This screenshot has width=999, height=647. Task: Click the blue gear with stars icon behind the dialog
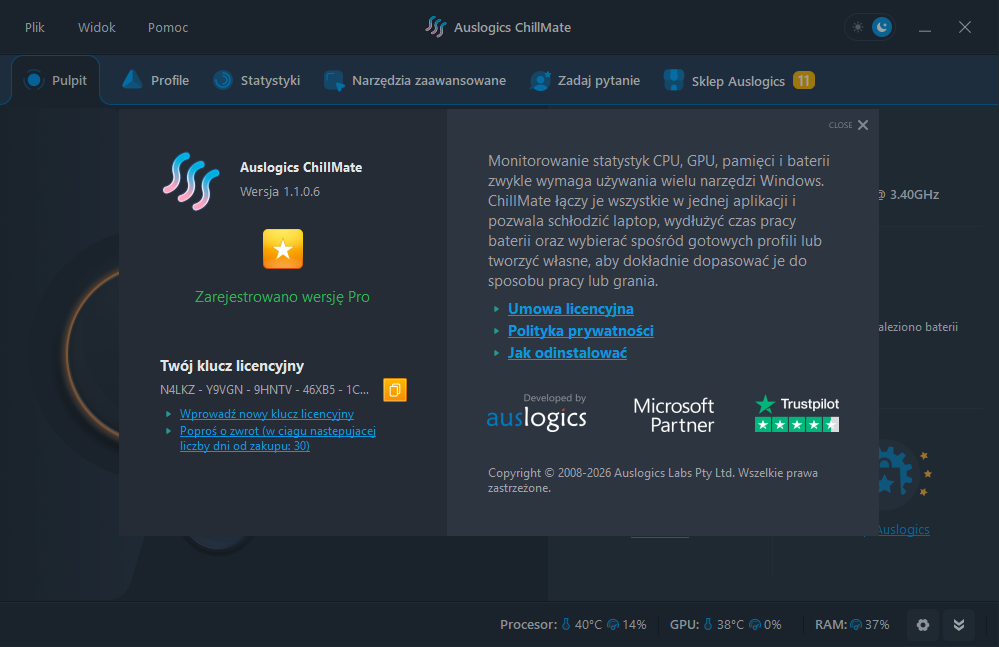pyautogui.click(x=900, y=474)
